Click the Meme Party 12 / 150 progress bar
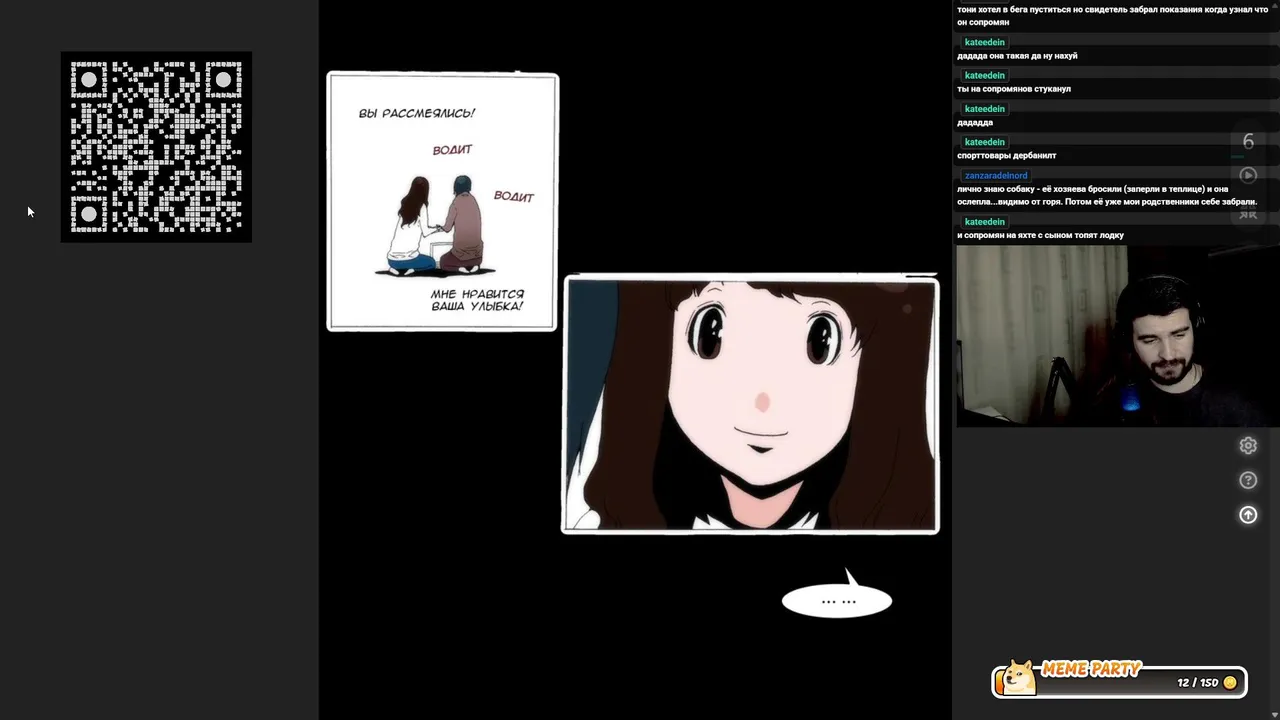 [1119, 682]
